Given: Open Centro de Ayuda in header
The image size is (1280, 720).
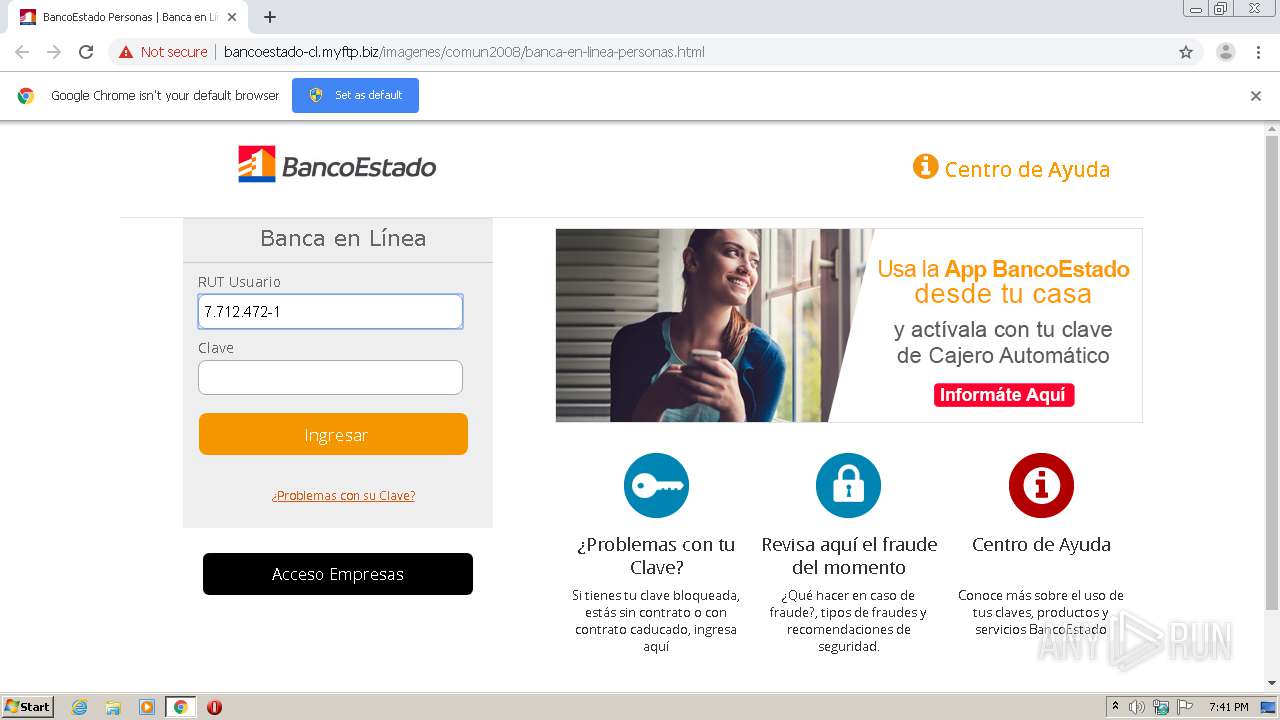Looking at the screenshot, I should [x=1027, y=169].
